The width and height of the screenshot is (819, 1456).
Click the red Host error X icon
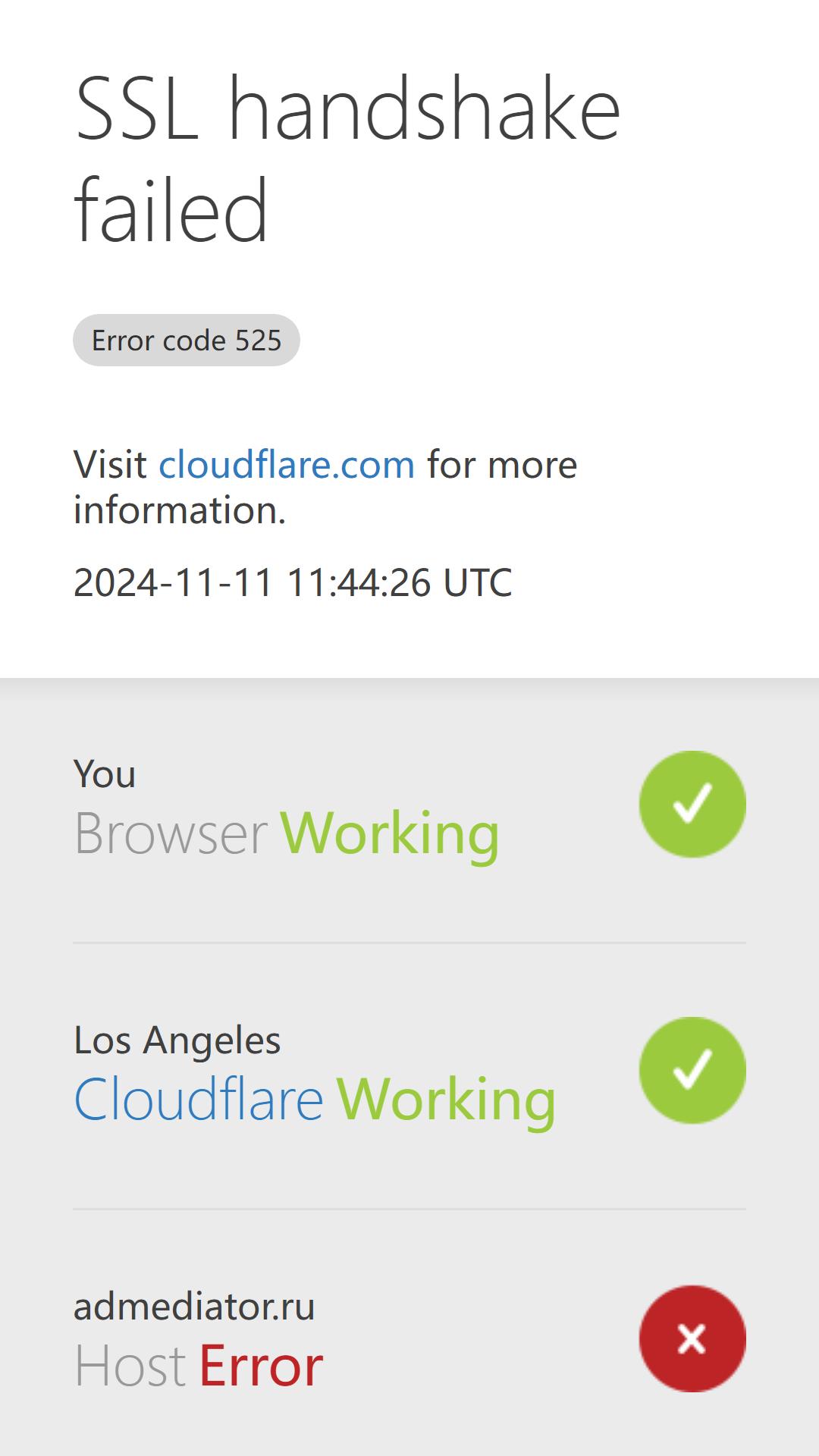pyautogui.click(x=692, y=1338)
